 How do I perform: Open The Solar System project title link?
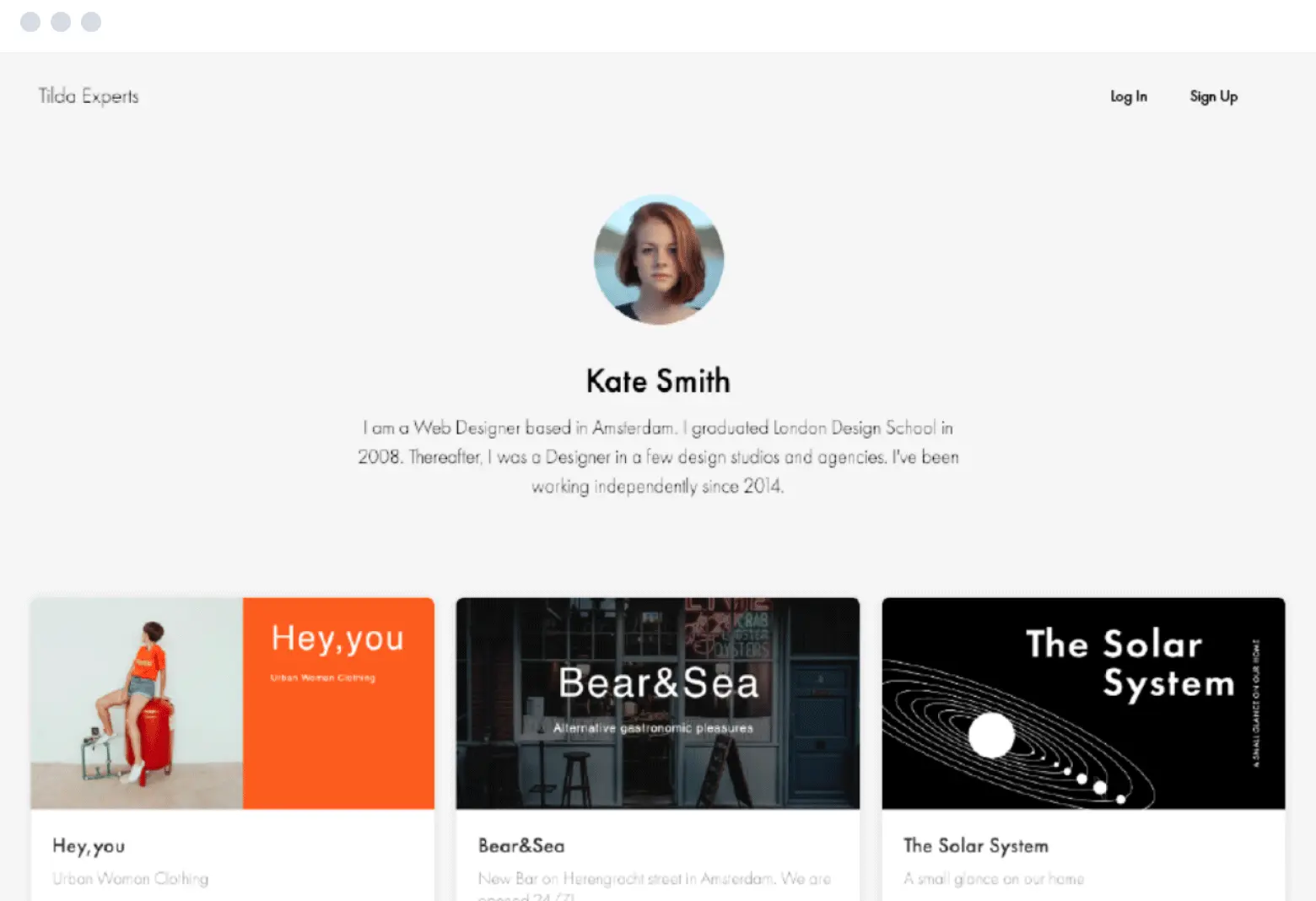pos(976,845)
